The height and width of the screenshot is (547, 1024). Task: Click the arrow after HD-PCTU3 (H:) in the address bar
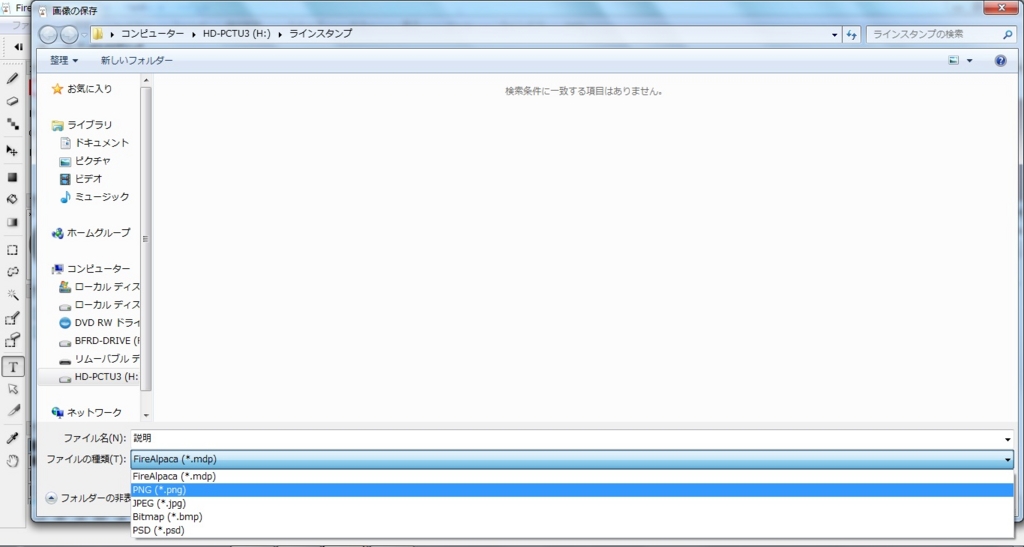(280, 34)
